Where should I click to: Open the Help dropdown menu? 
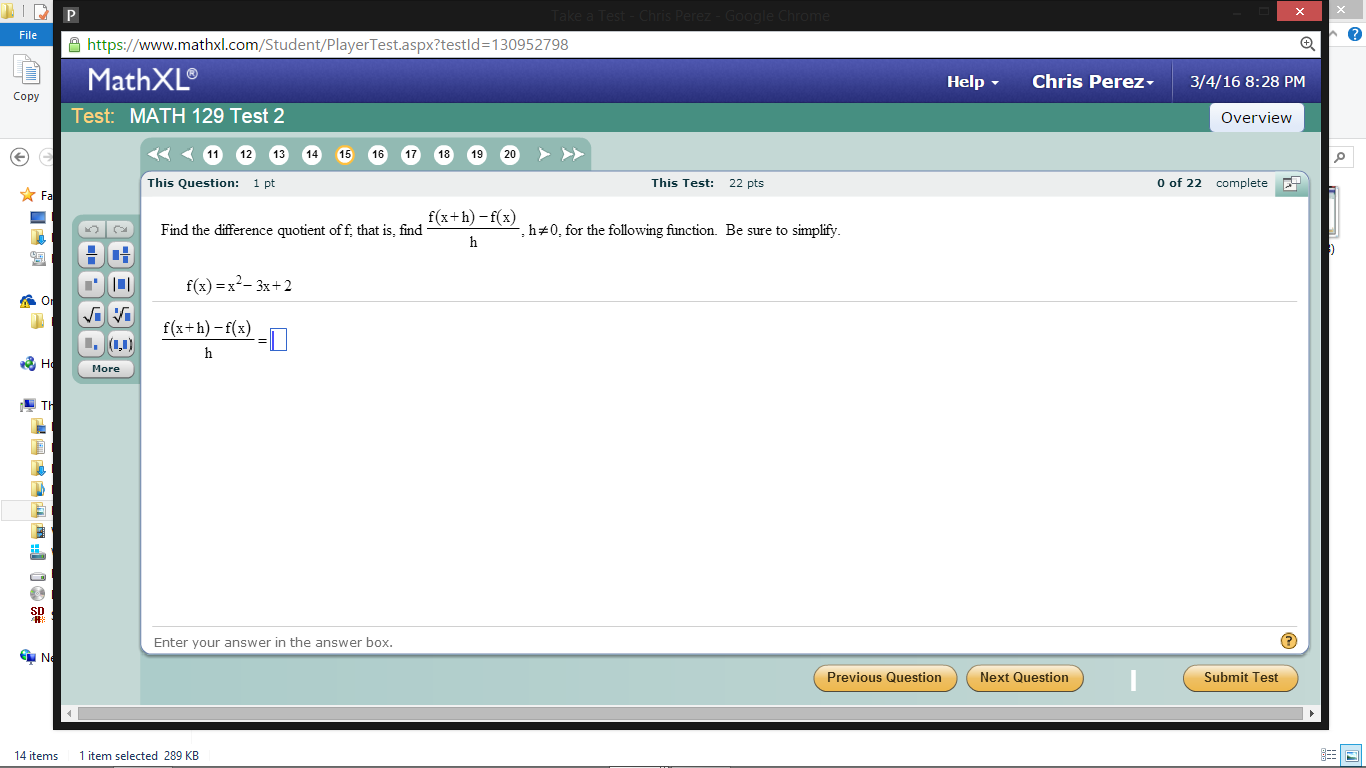tap(971, 81)
